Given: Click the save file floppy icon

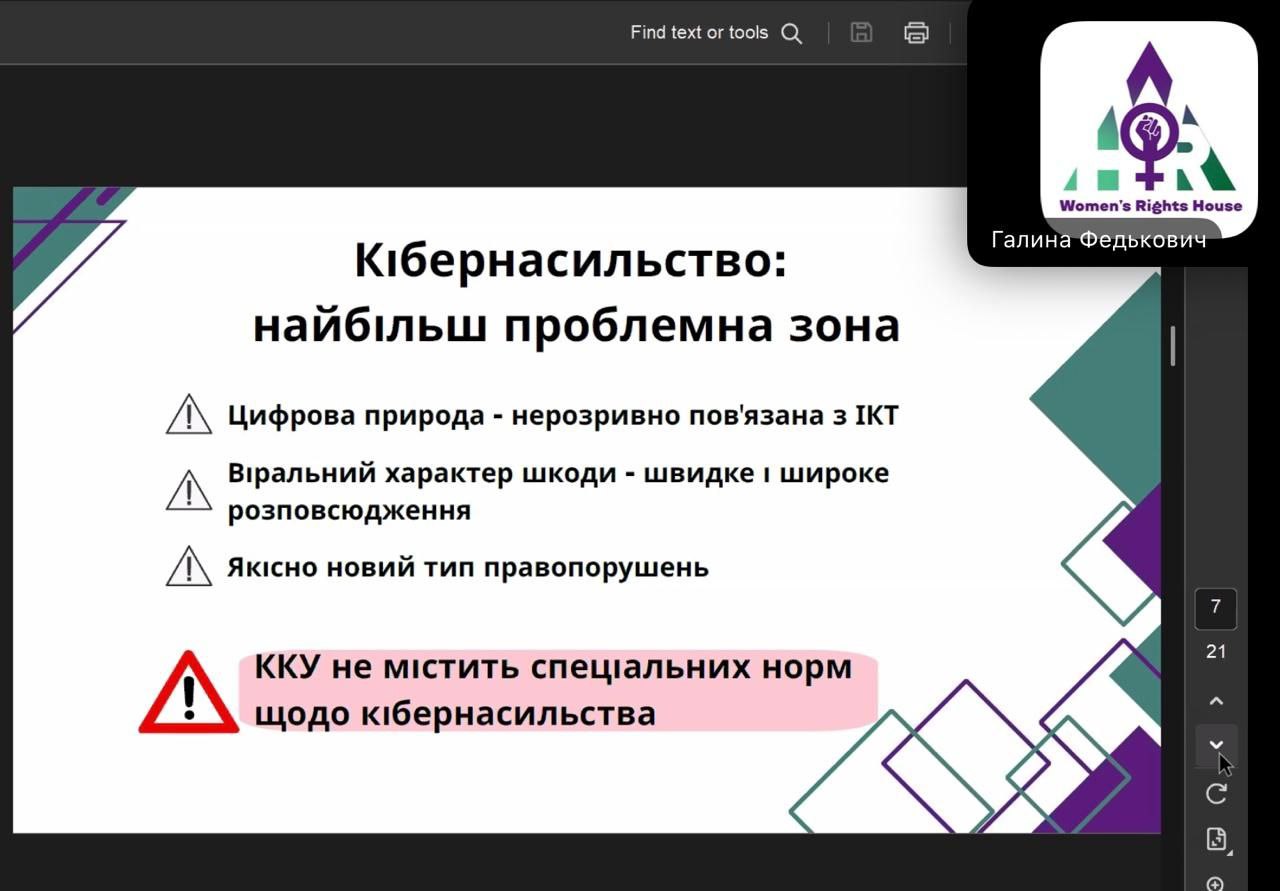Looking at the screenshot, I should tap(861, 33).
